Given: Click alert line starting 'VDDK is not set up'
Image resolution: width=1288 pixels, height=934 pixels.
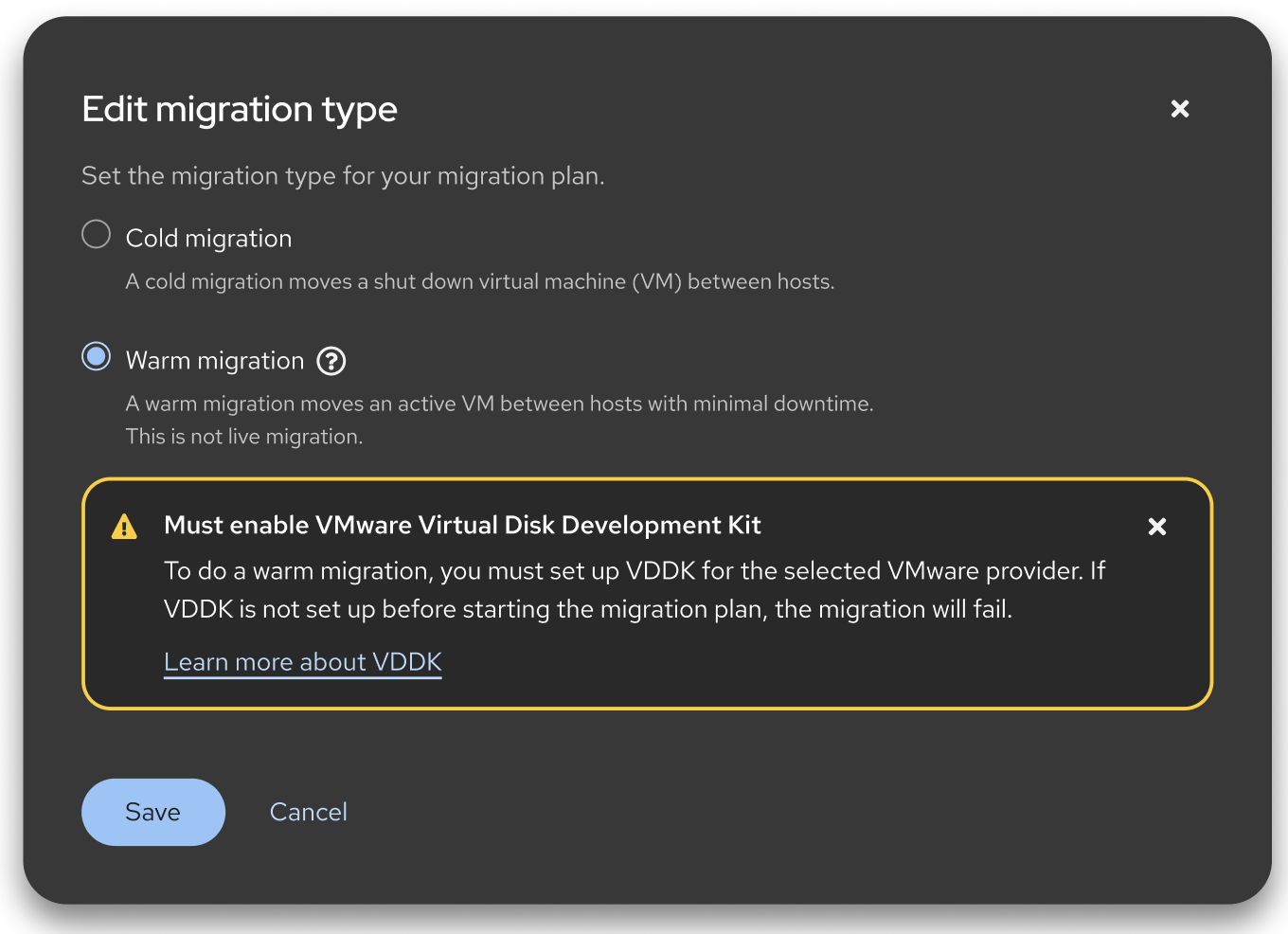Looking at the screenshot, I should (587, 609).
